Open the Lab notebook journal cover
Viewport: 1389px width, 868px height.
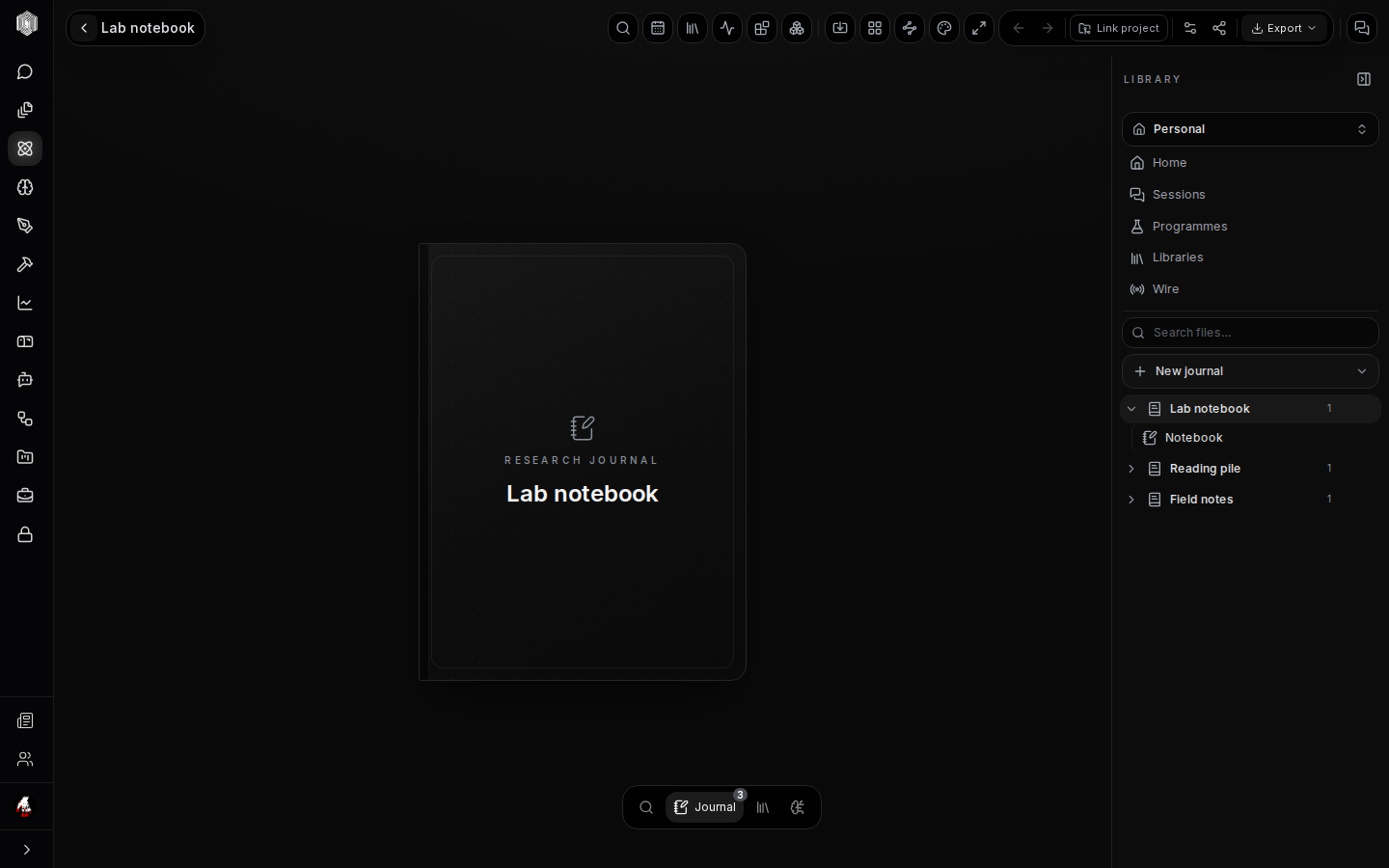(x=583, y=462)
